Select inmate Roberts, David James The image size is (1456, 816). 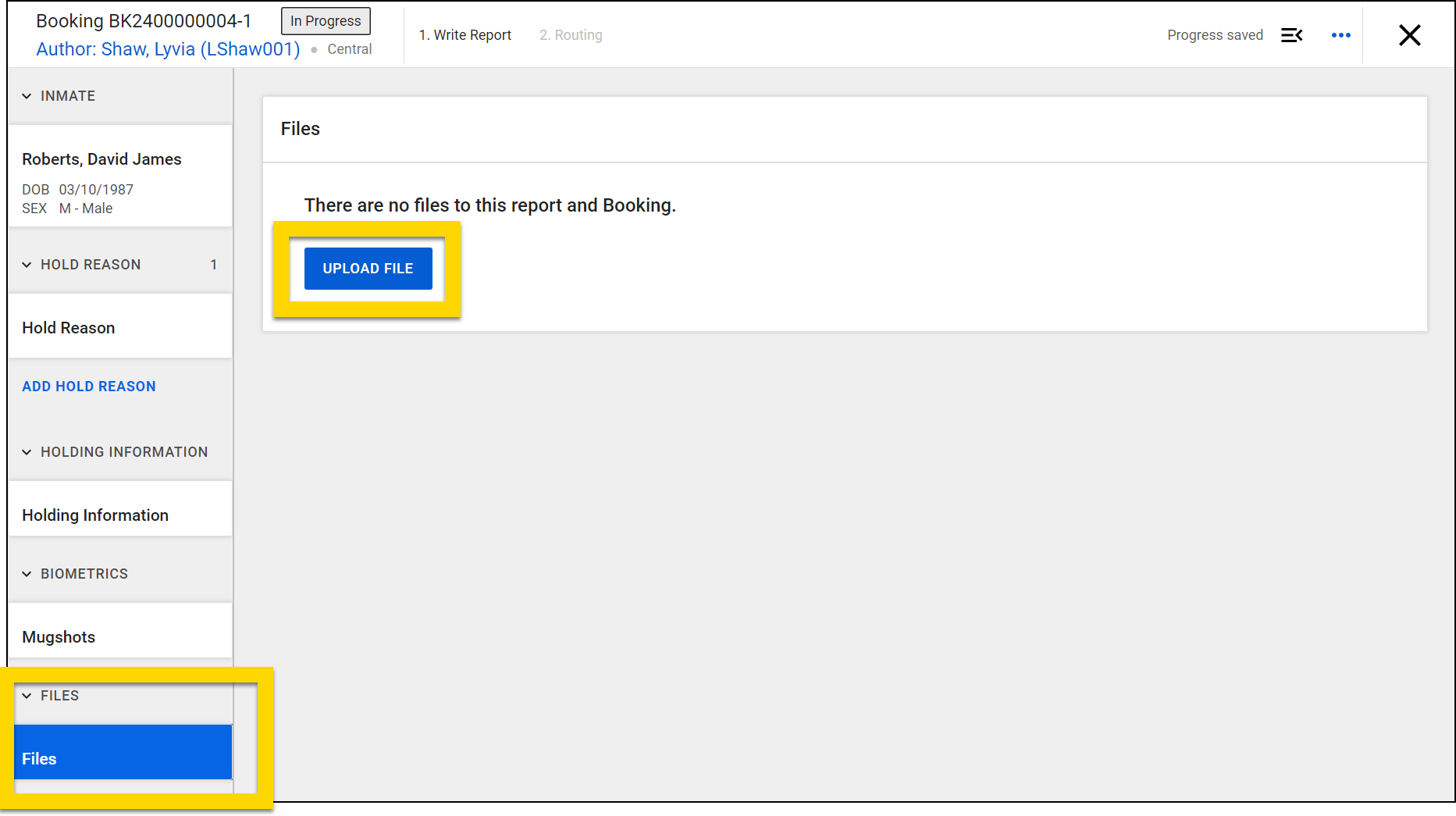click(101, 159)
